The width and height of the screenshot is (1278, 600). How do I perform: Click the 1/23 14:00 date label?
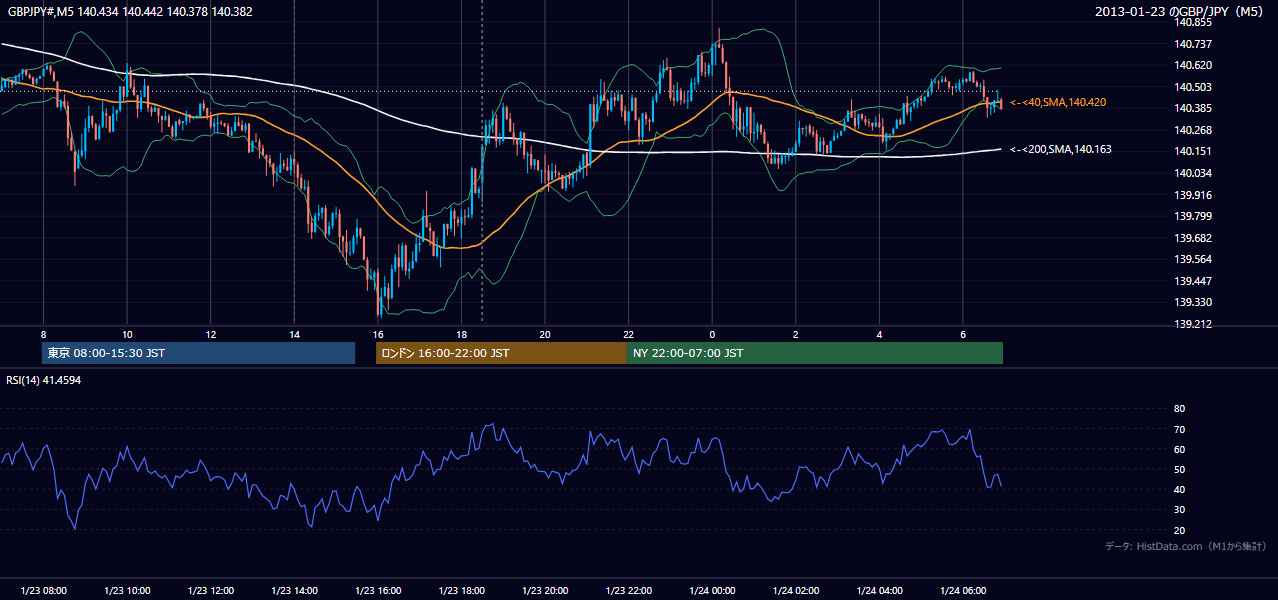pyautogui.click(x=294, y=591)
